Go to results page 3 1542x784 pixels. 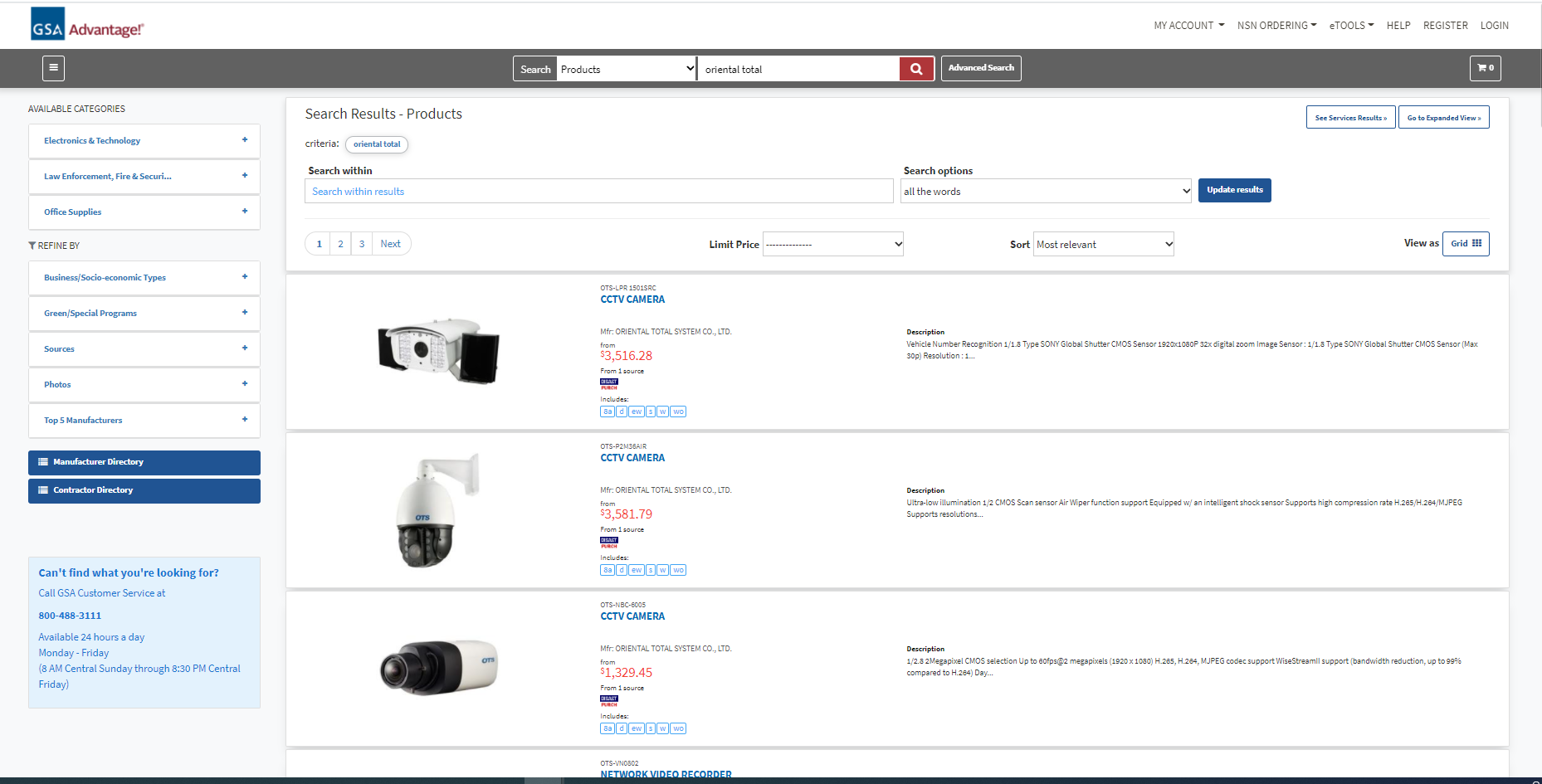coord(362,244)
